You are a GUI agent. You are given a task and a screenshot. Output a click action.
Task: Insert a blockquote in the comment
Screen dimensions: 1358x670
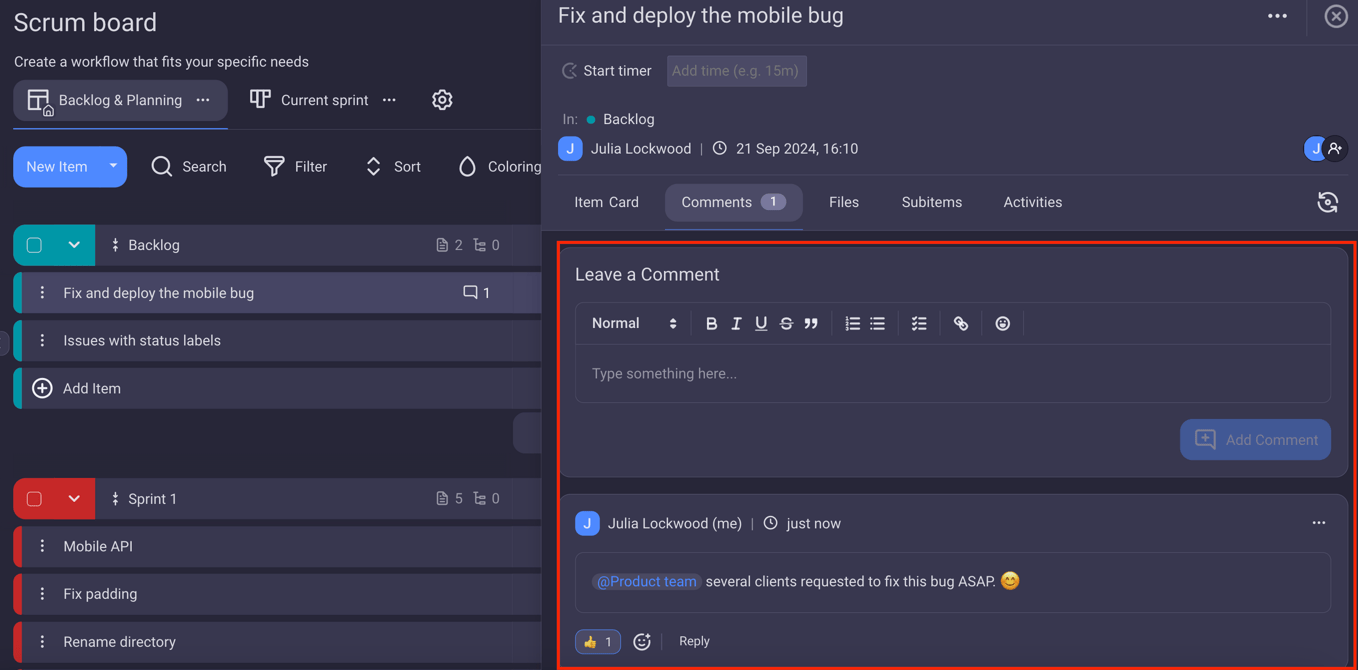pyautogui.click(x=811, y=323)
